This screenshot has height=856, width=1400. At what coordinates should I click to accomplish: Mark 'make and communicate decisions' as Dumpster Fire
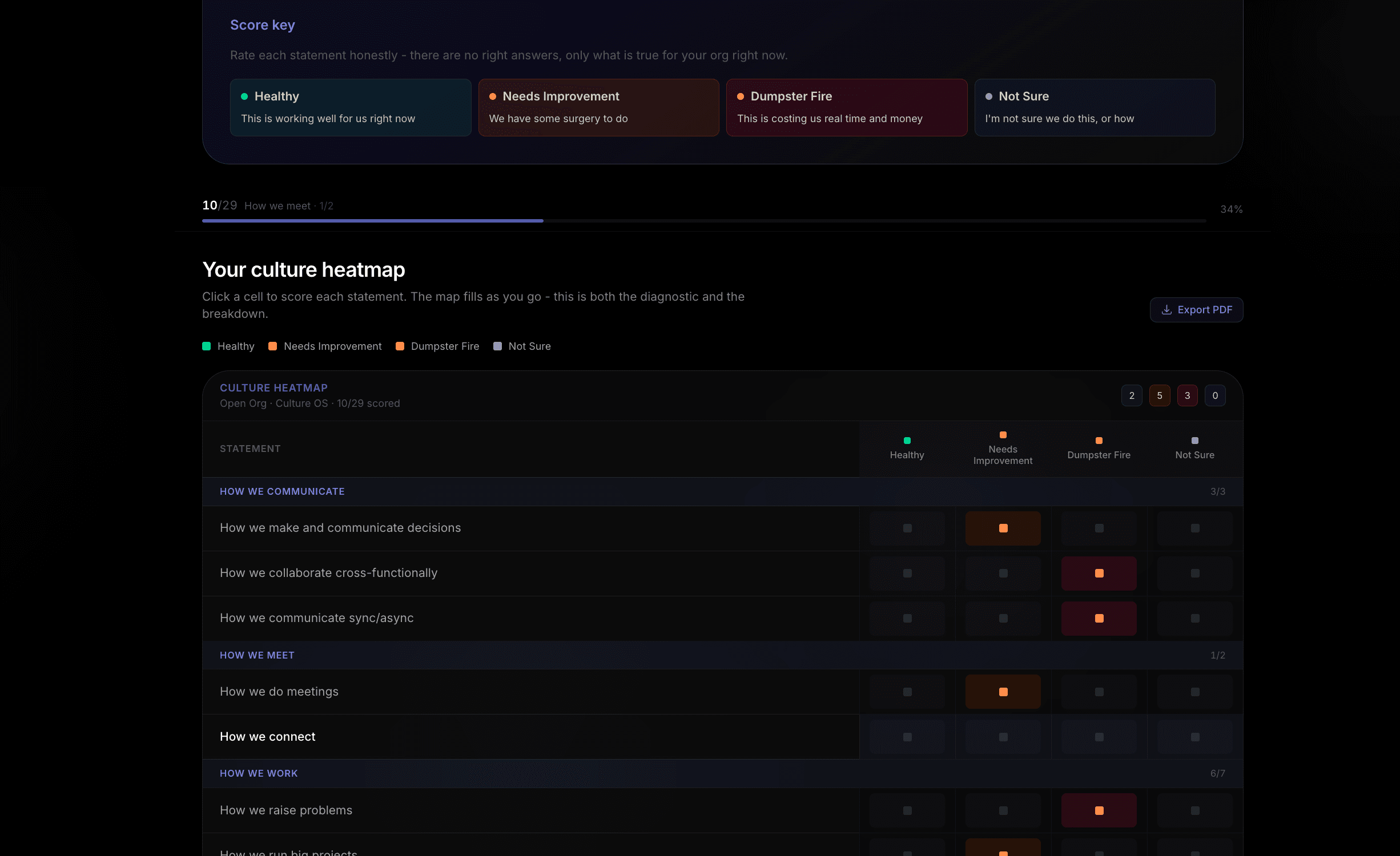[1099, 528]
